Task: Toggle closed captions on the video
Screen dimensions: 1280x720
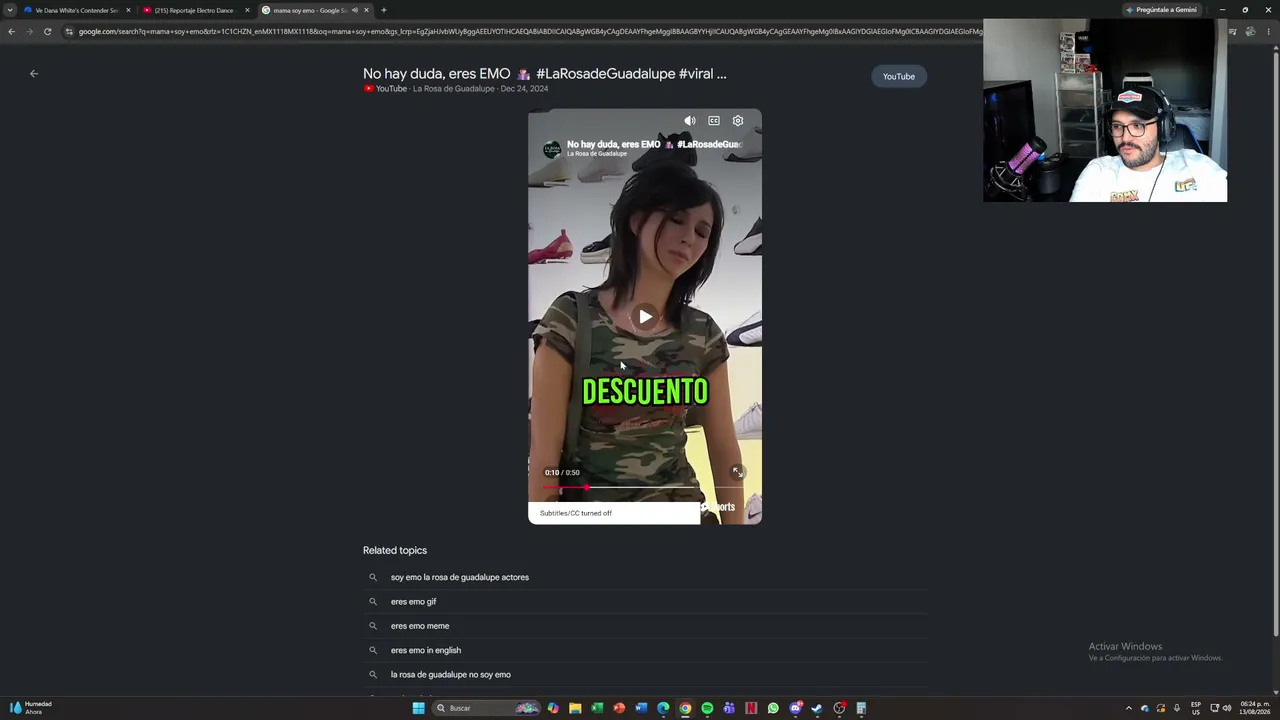Action: (x=714, y=121)
